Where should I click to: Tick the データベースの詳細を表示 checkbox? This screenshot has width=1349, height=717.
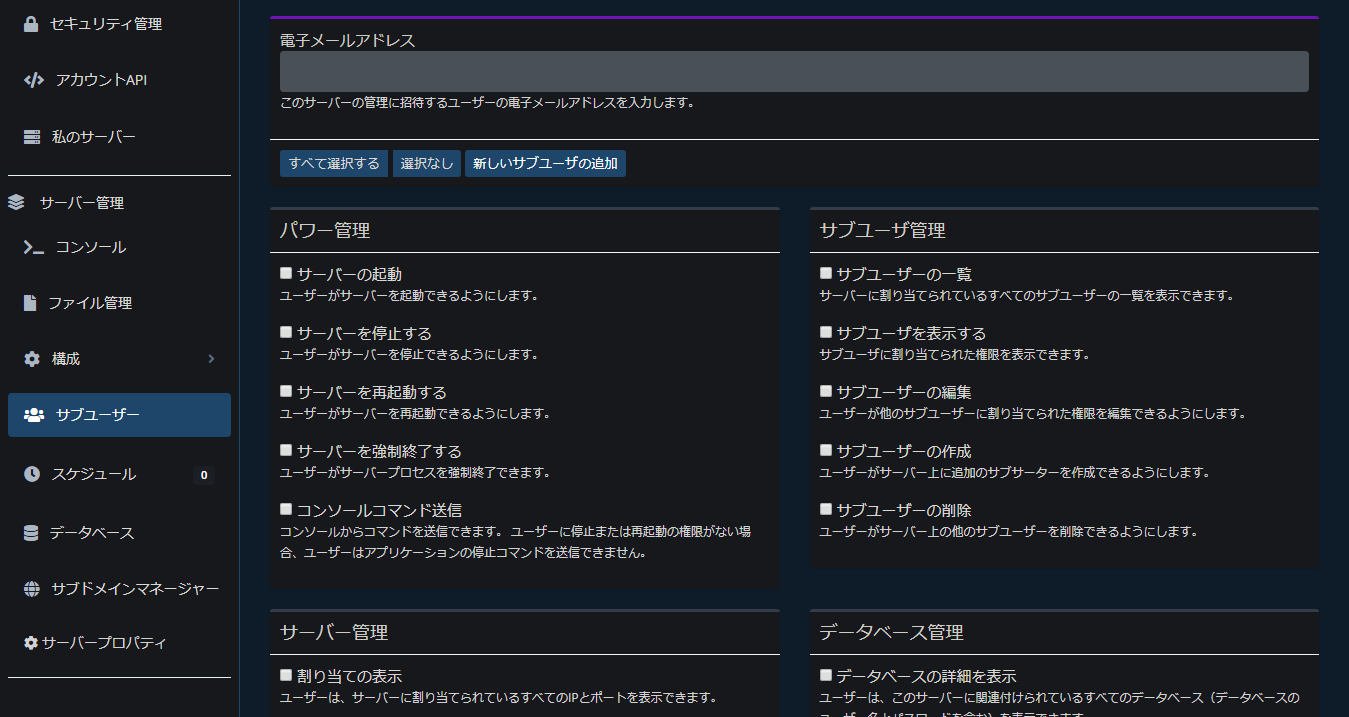[x=826, y=675]
